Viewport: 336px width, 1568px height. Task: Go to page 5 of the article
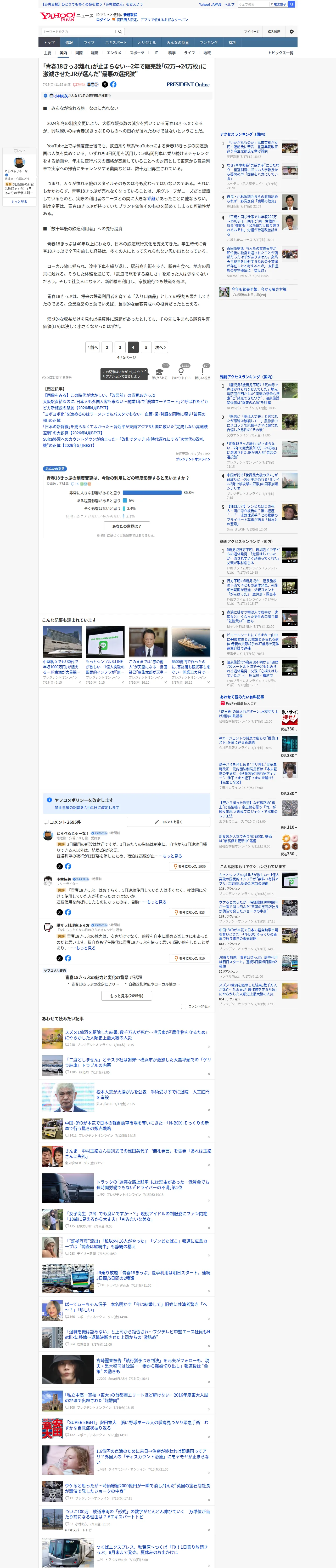click(x=146, y=347)
